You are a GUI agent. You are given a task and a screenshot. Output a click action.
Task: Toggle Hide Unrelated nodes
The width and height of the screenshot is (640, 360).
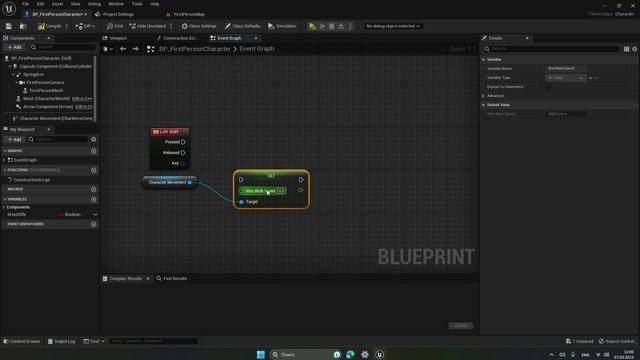click(x=148, y=26)
